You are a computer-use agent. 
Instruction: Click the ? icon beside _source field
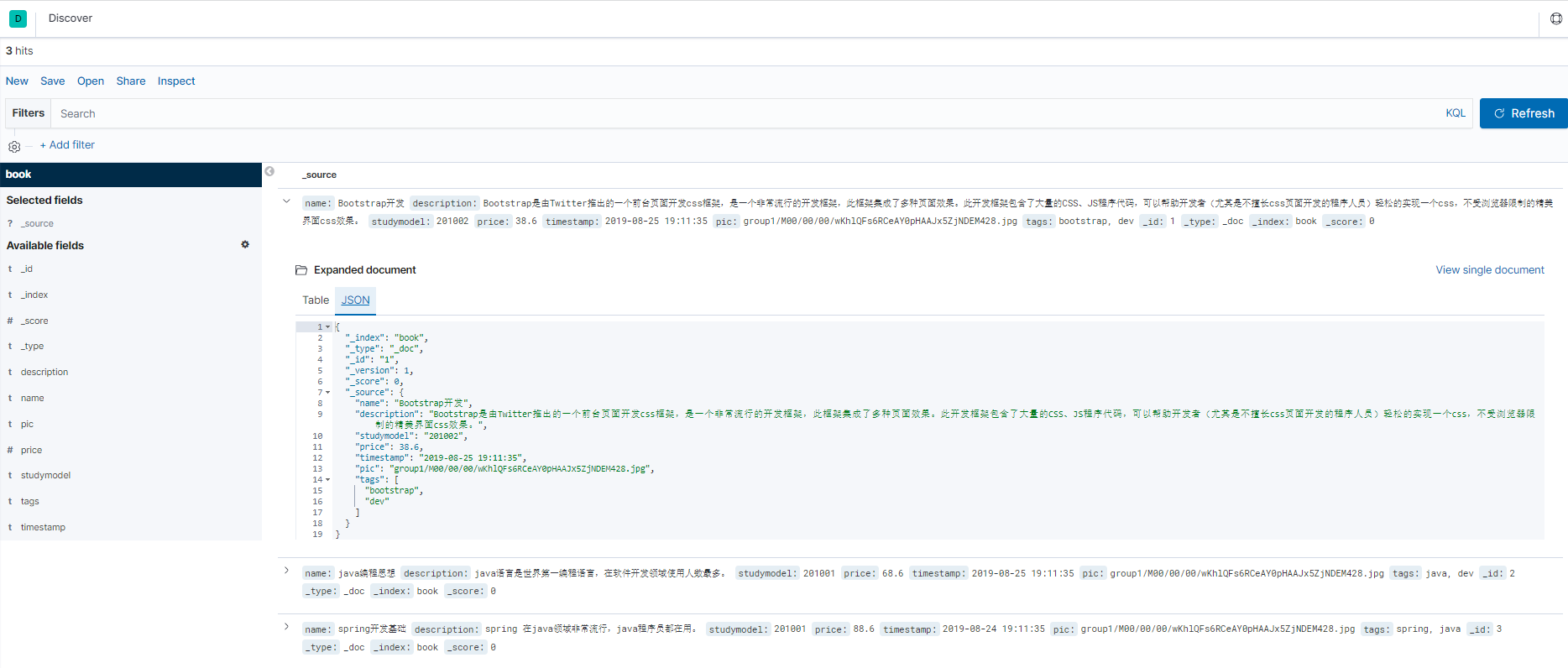[x=10, y=223]
